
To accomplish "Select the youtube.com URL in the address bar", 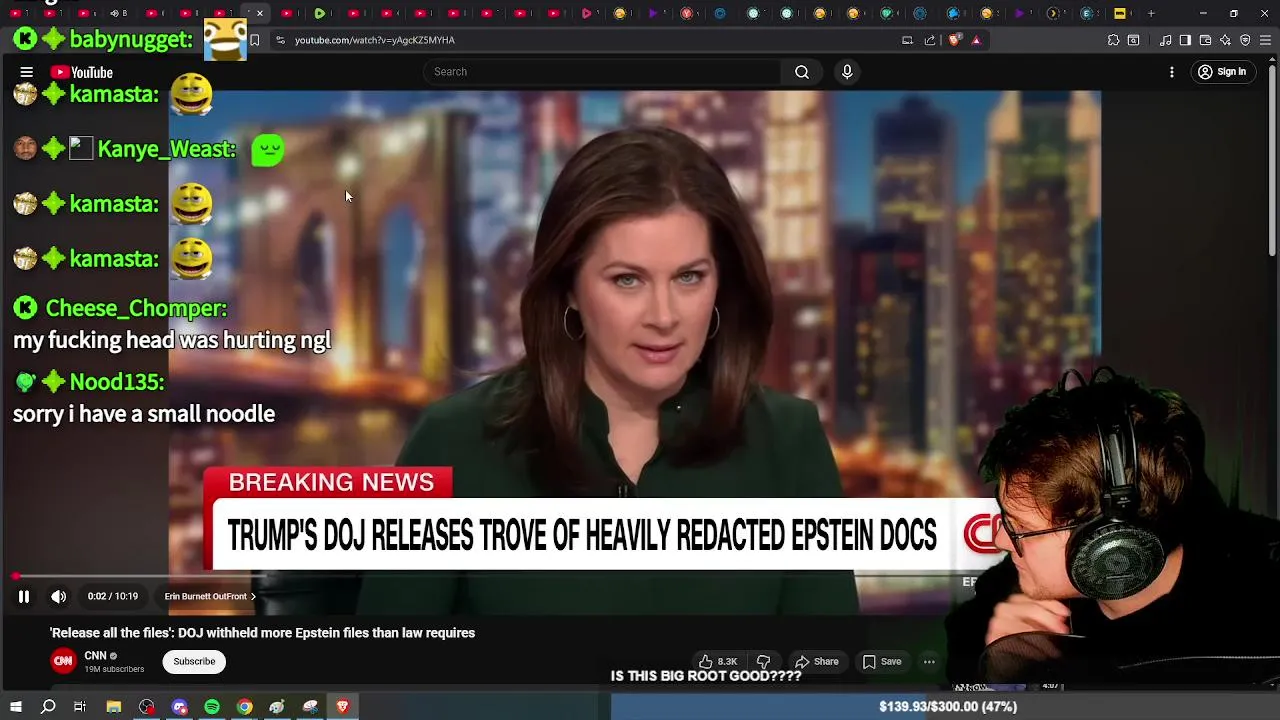I will click(x=375, y=40).
